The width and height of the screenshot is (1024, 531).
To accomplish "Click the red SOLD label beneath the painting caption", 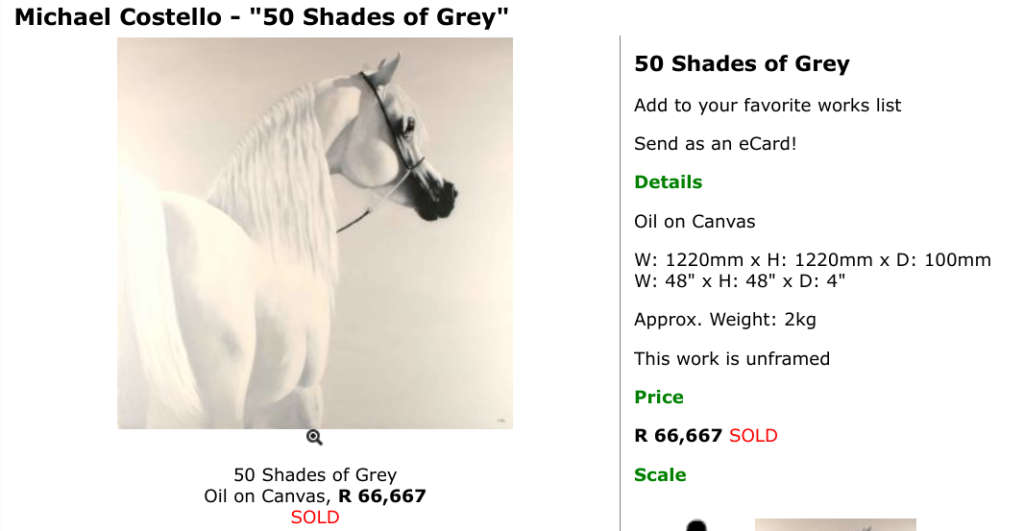I will click(315, 517).
